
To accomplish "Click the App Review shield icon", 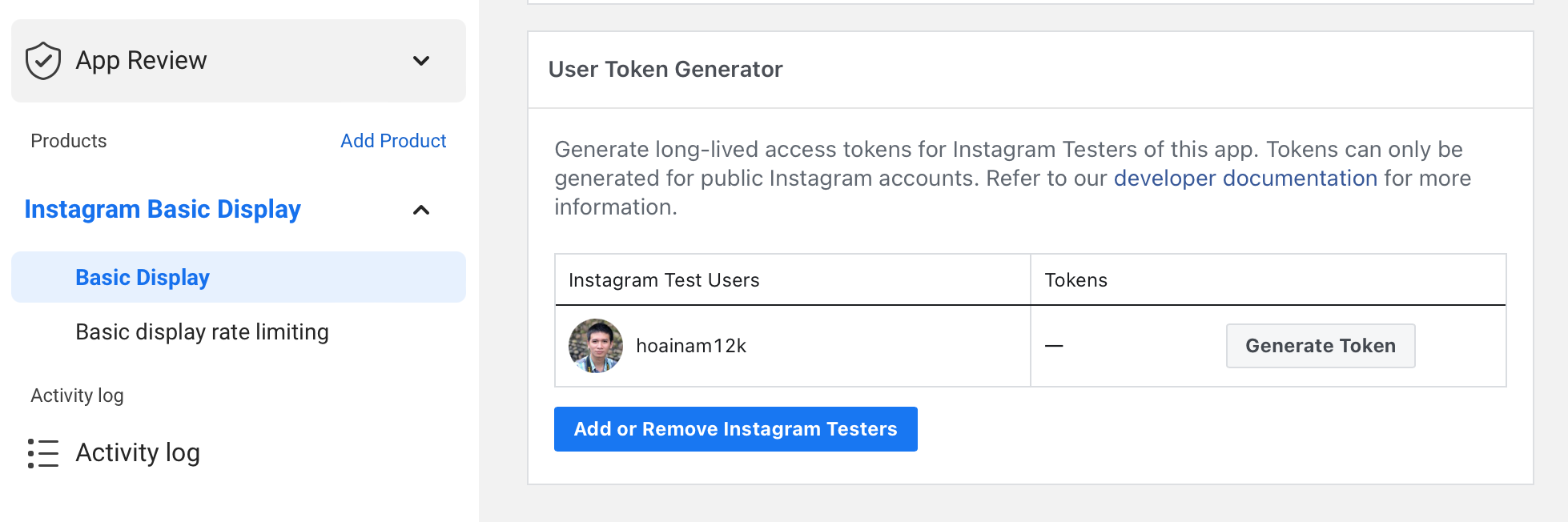I will [44, 60].
